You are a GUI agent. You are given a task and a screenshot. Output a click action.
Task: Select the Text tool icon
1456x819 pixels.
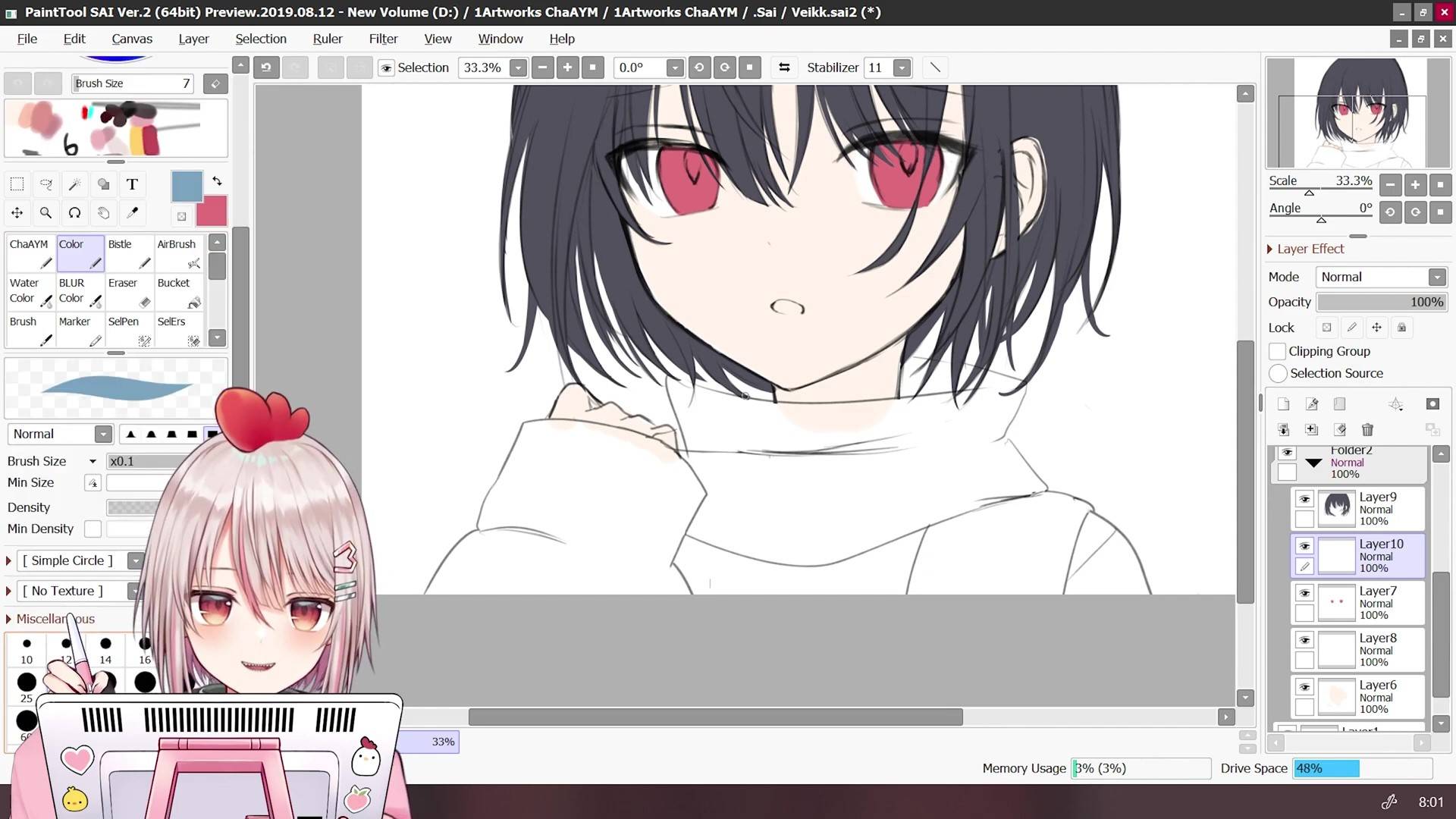coord(132,184)
